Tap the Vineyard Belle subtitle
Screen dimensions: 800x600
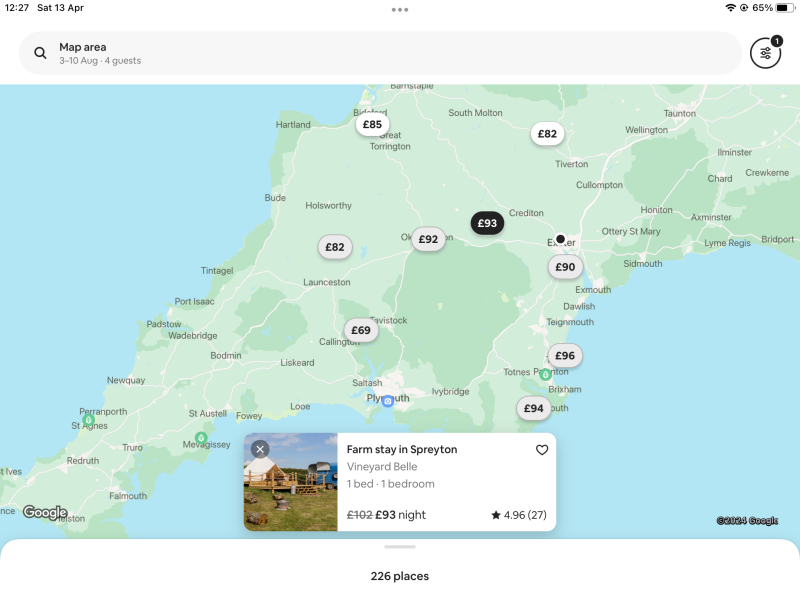coord(382,467)
